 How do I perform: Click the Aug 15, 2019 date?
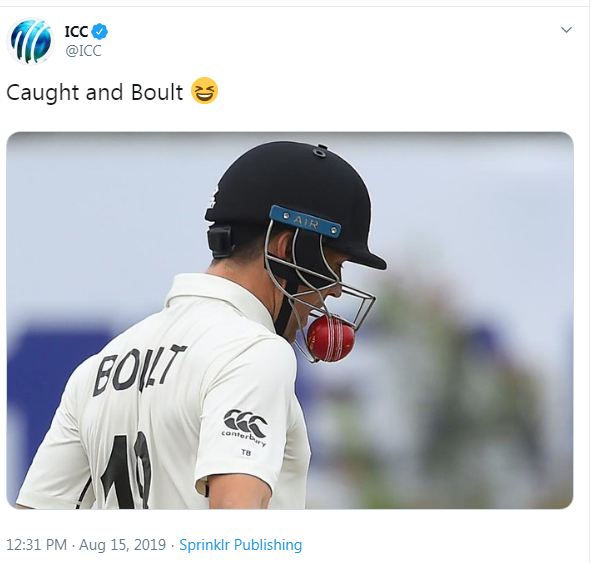pyautogui.click(x=123, y=545)
